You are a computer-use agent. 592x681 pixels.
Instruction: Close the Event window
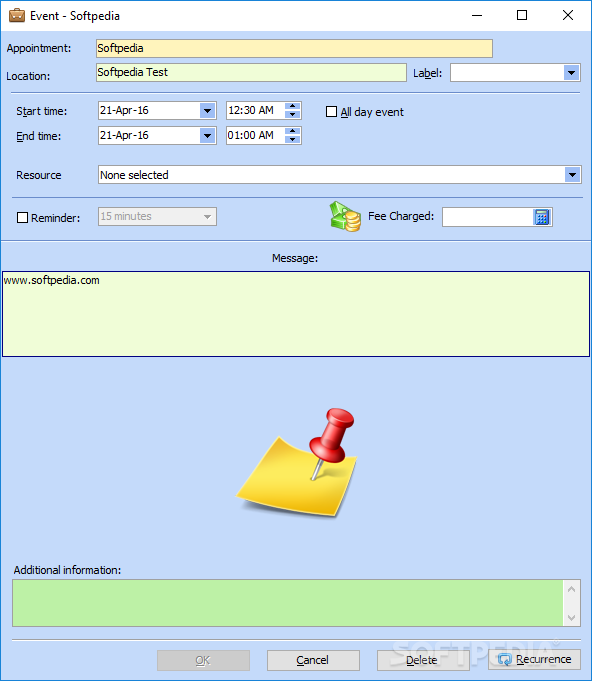point(568,16)
